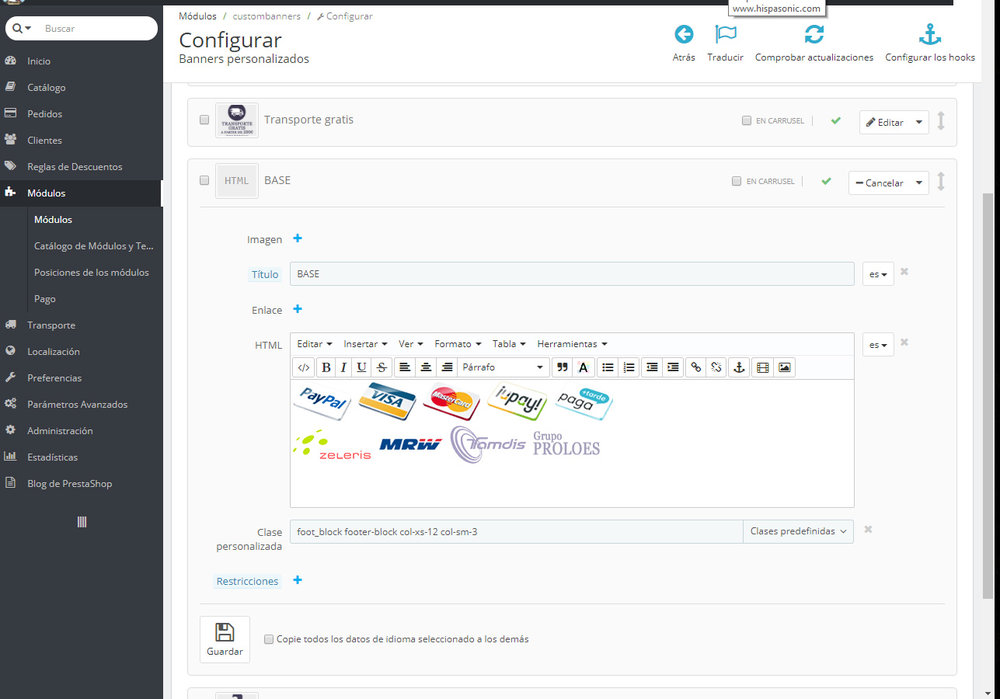Image resolution: width=1000 pixels, height=699 pixels.
Task: Toggle active status of Transporte gratis
Action: [835, 121]
